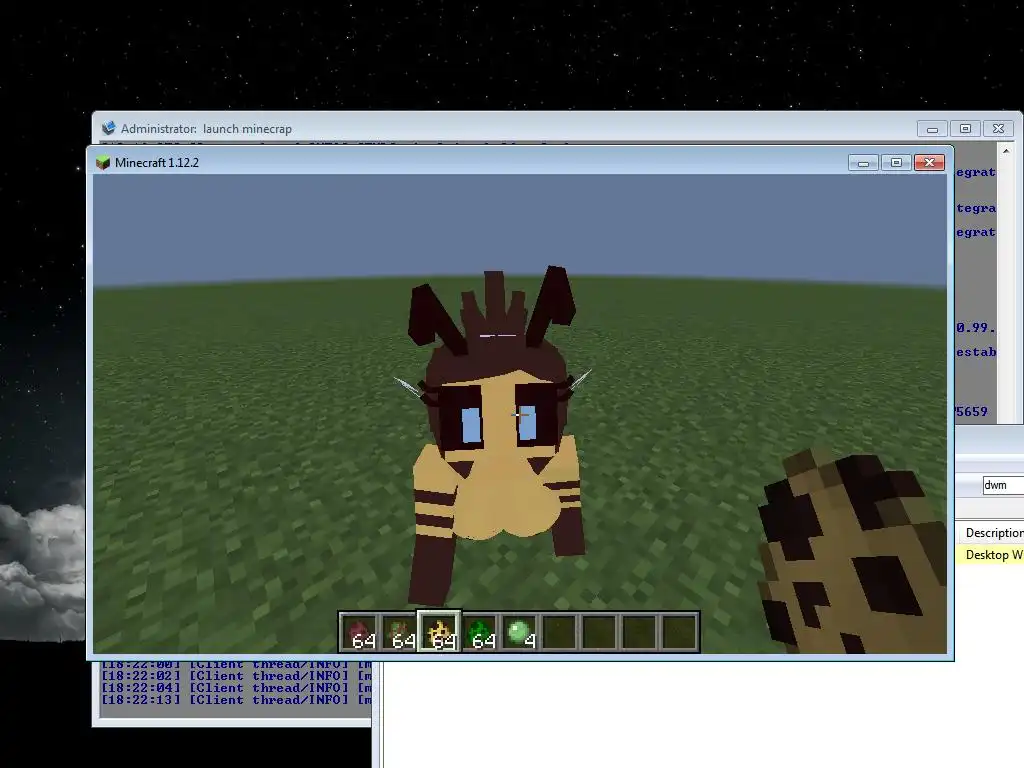Click the Minecraft grass block title icon

pyautogui.click(x=103, y=163)
